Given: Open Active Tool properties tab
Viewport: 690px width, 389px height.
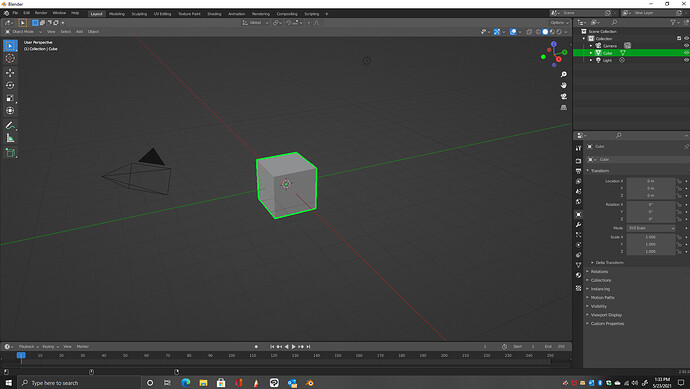Looking at the screenshot, I should (x=579, y=148).
